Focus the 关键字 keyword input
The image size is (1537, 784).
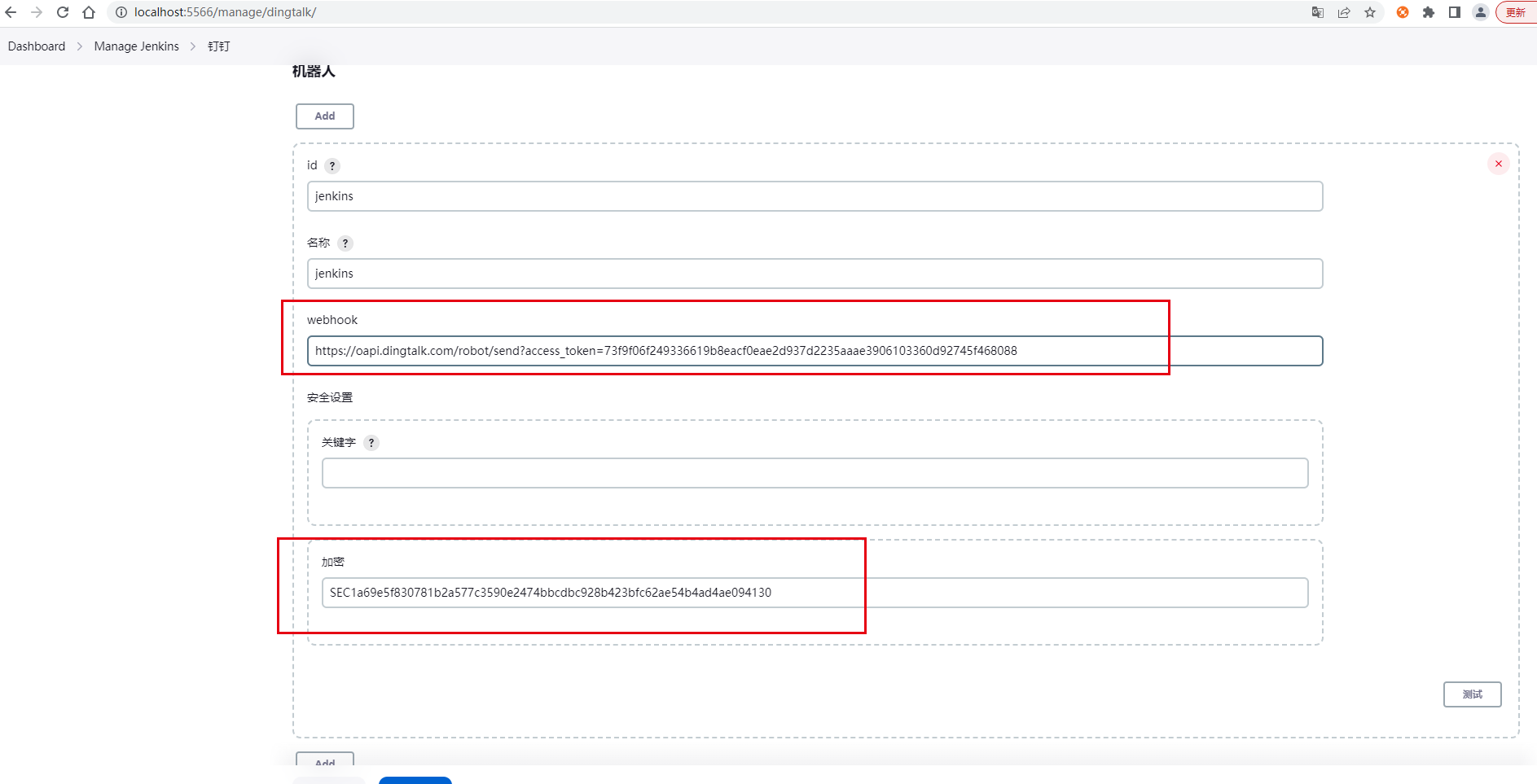pos(815,473)
